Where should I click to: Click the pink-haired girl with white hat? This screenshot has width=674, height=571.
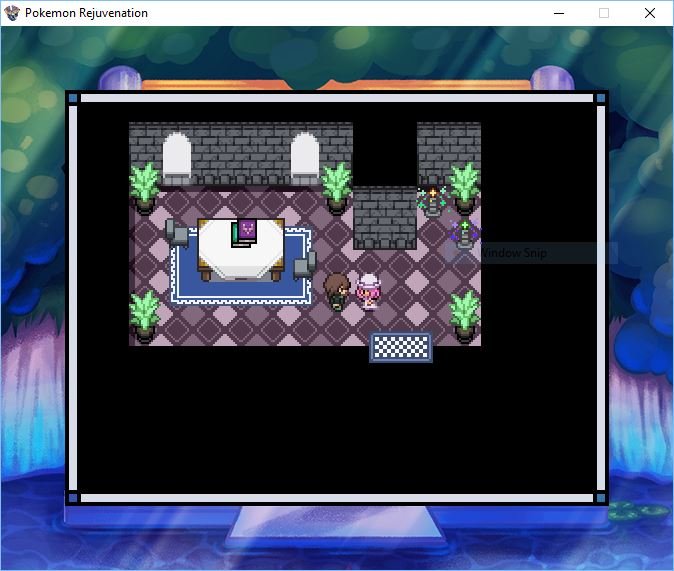tap(369, 292)
